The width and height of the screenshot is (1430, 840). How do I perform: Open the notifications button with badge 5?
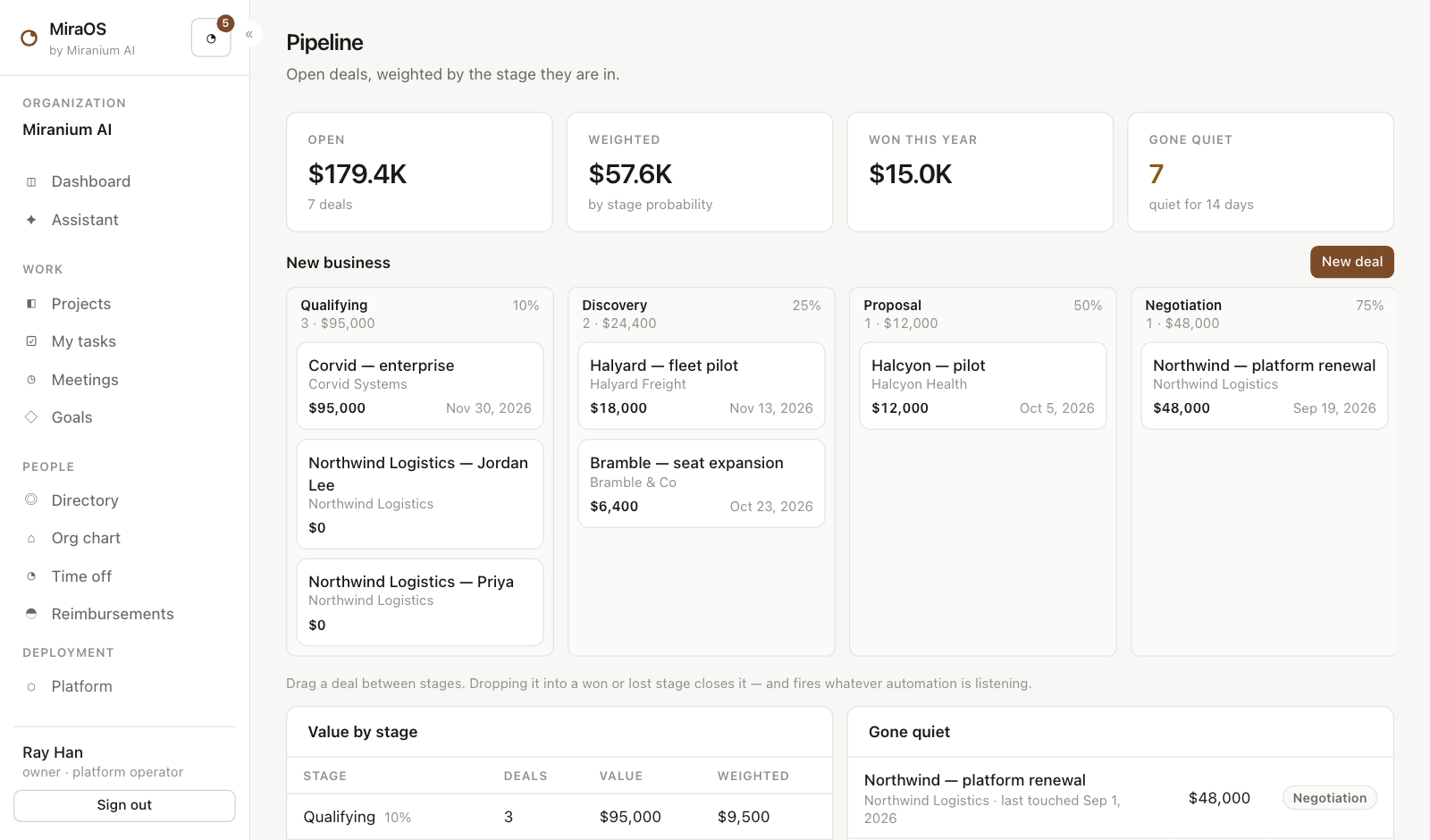click(x=212, y=38)
